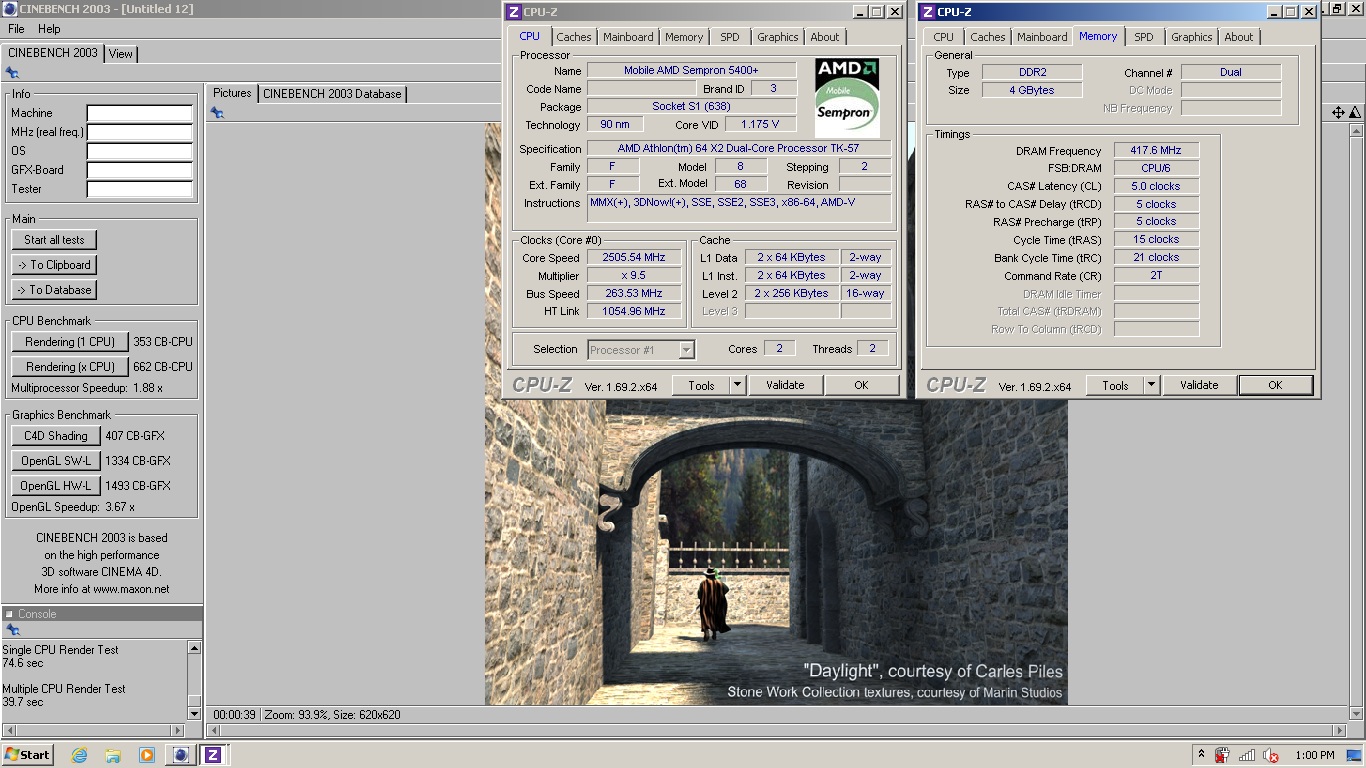Switch Memory-tab CPU-Z window to its CPU tab
Viewport: 1366px width, 768px height.
pos(943,37)
